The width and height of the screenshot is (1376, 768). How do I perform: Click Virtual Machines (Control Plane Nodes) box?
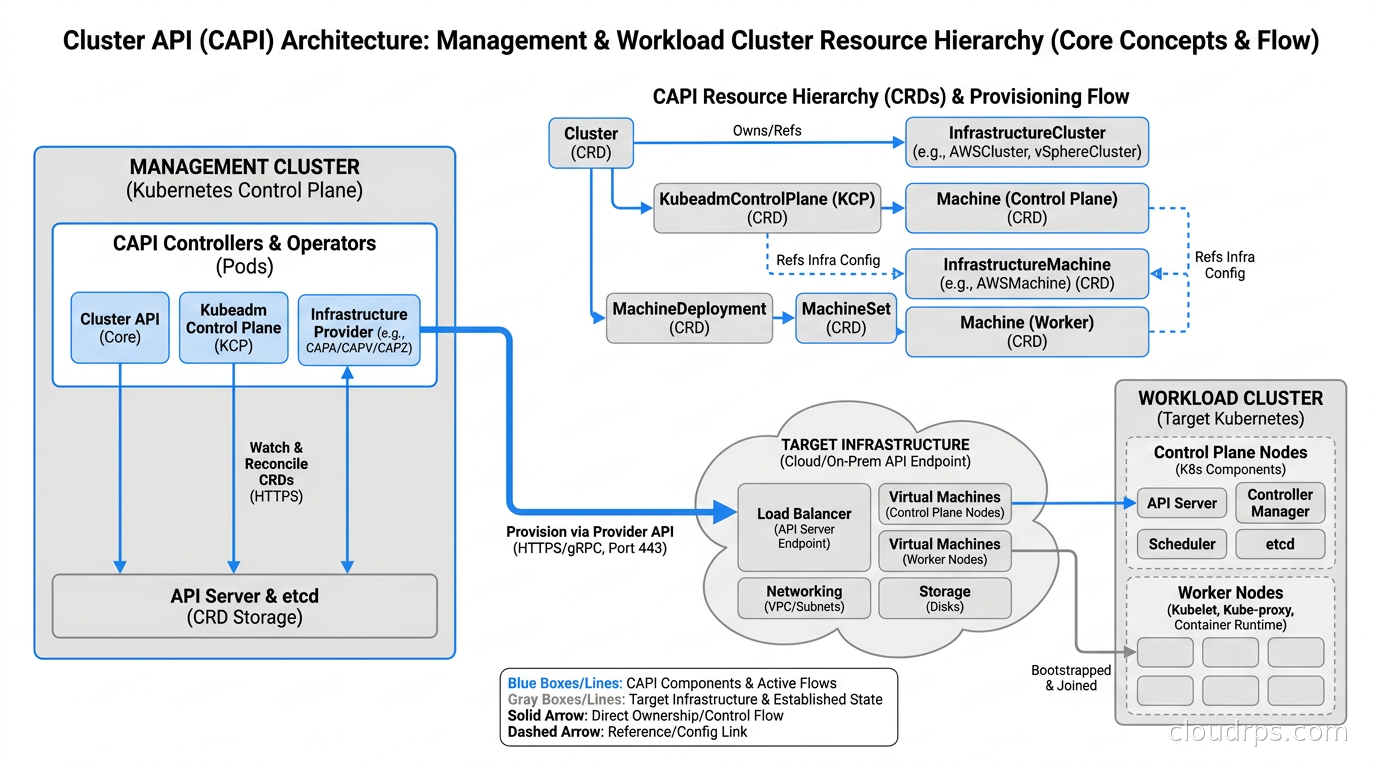coord(944,504)
